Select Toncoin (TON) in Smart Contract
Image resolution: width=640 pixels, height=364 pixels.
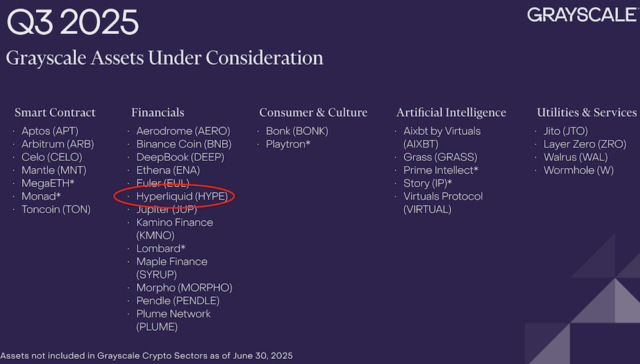point(56,209)
